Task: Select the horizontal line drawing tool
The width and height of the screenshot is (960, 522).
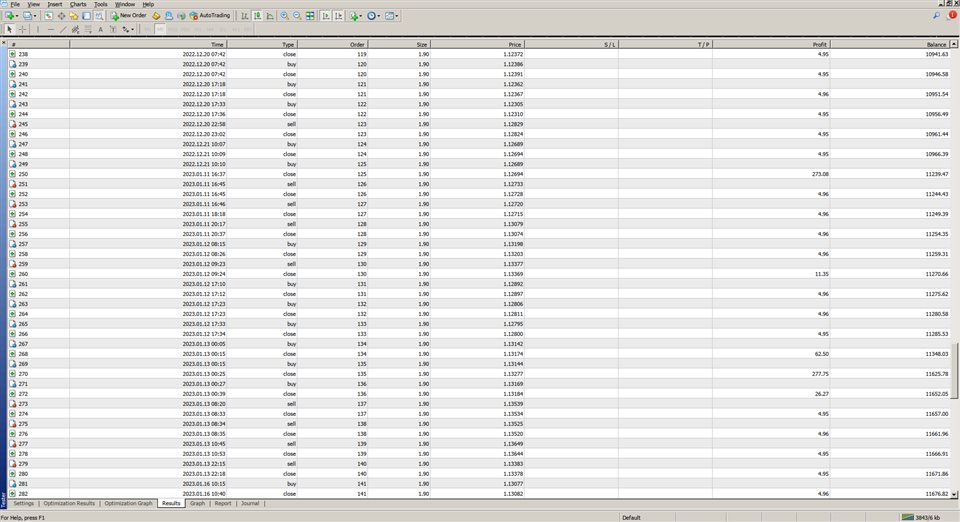Action: (50, 29)
